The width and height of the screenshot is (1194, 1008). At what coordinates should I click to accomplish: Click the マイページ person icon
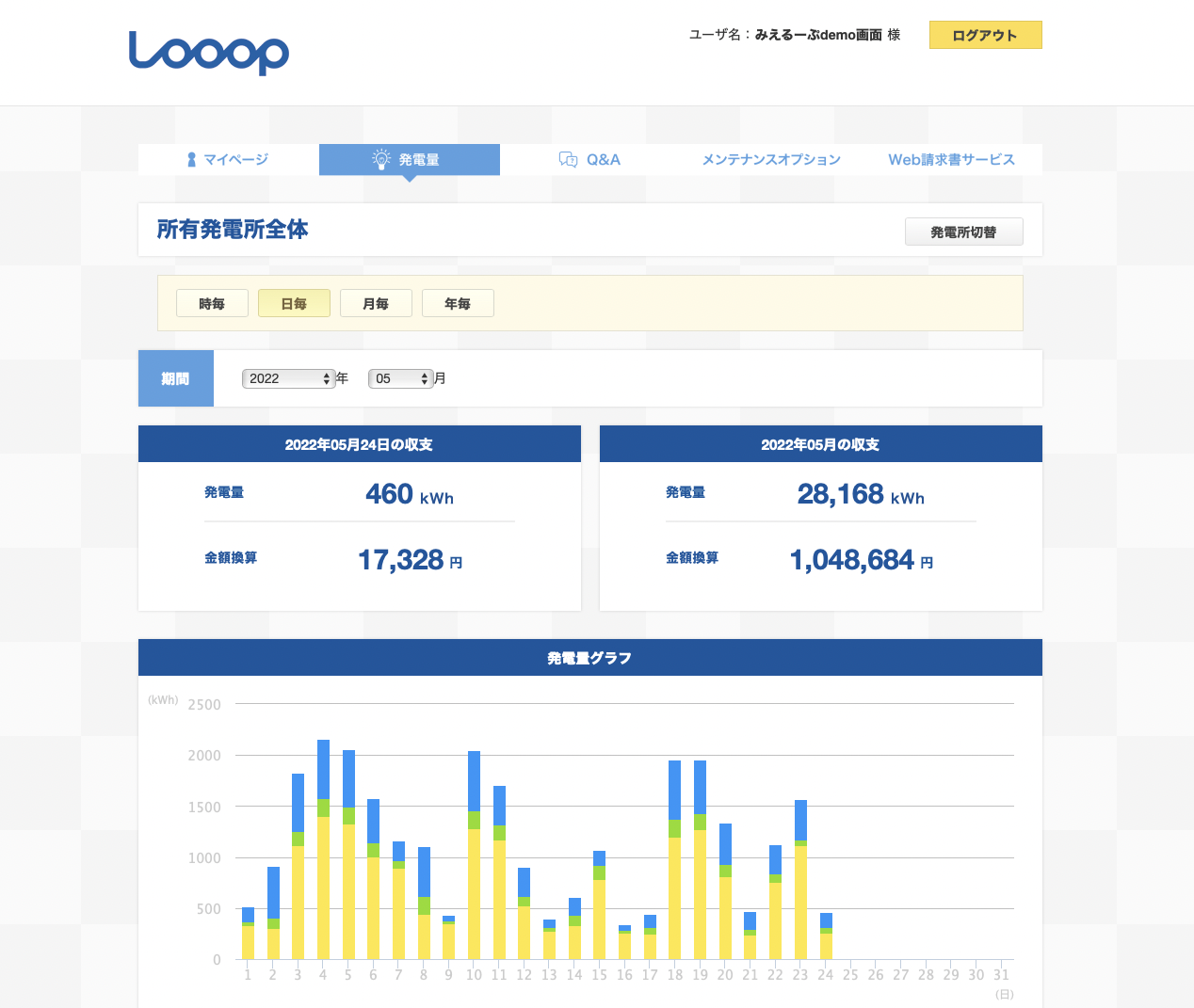(192, 160)
